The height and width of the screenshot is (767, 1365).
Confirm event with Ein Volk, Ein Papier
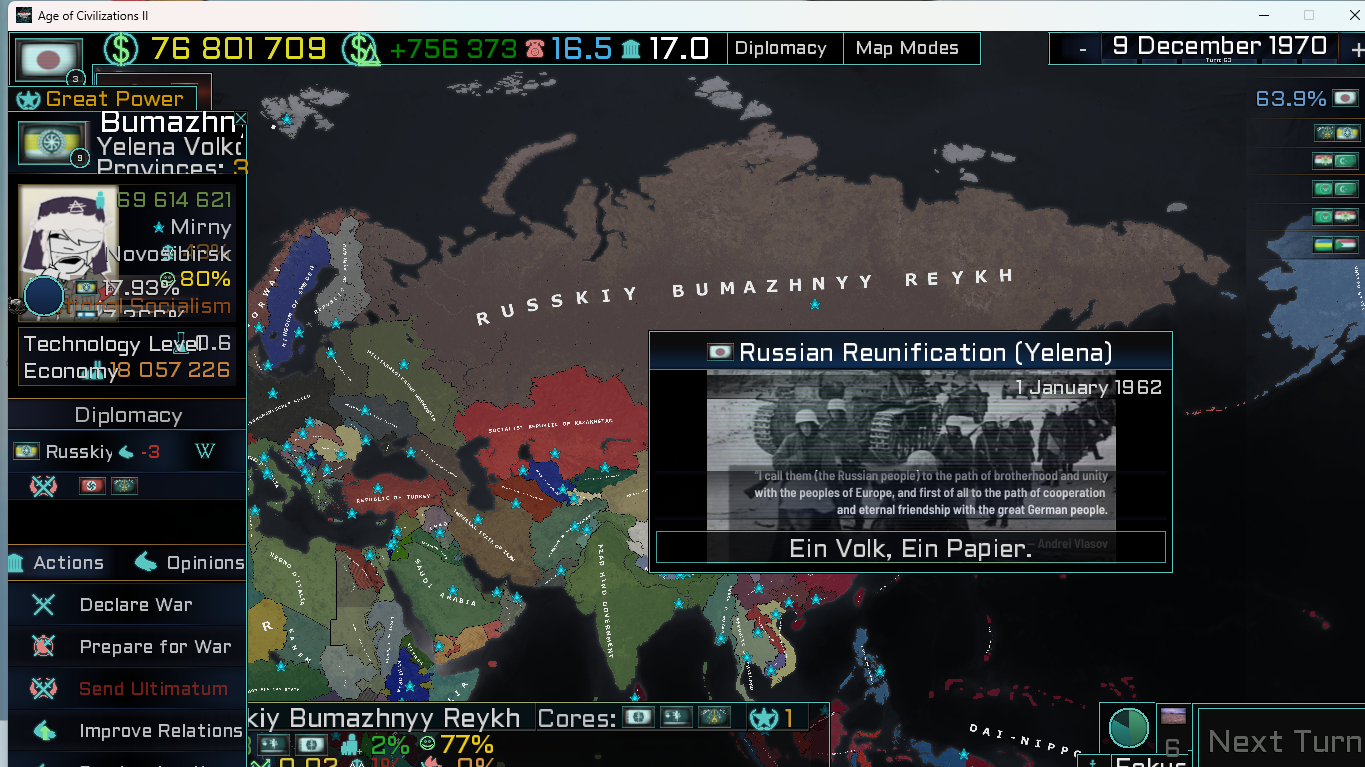coord(910,548)
